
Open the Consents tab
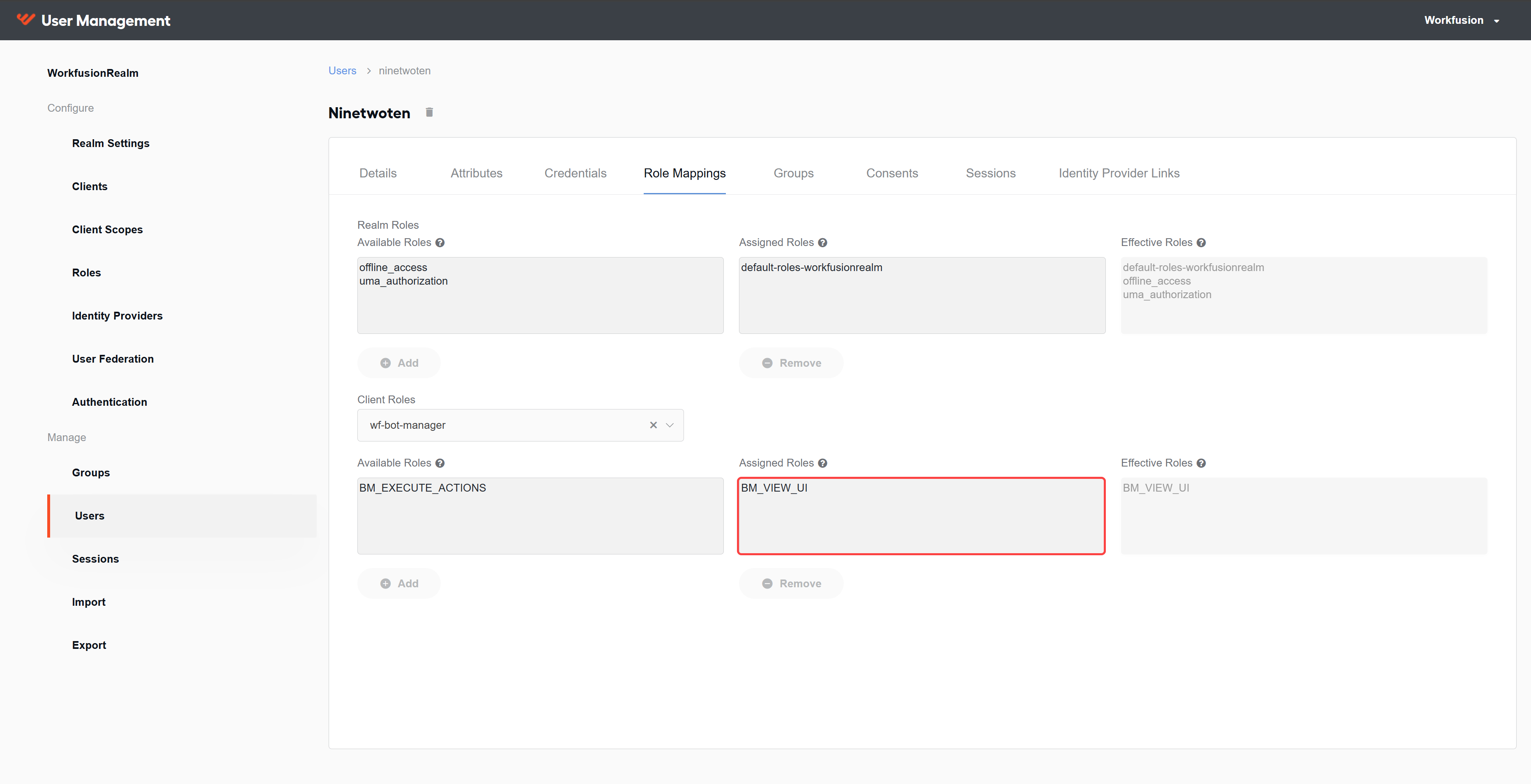(892, 173)
